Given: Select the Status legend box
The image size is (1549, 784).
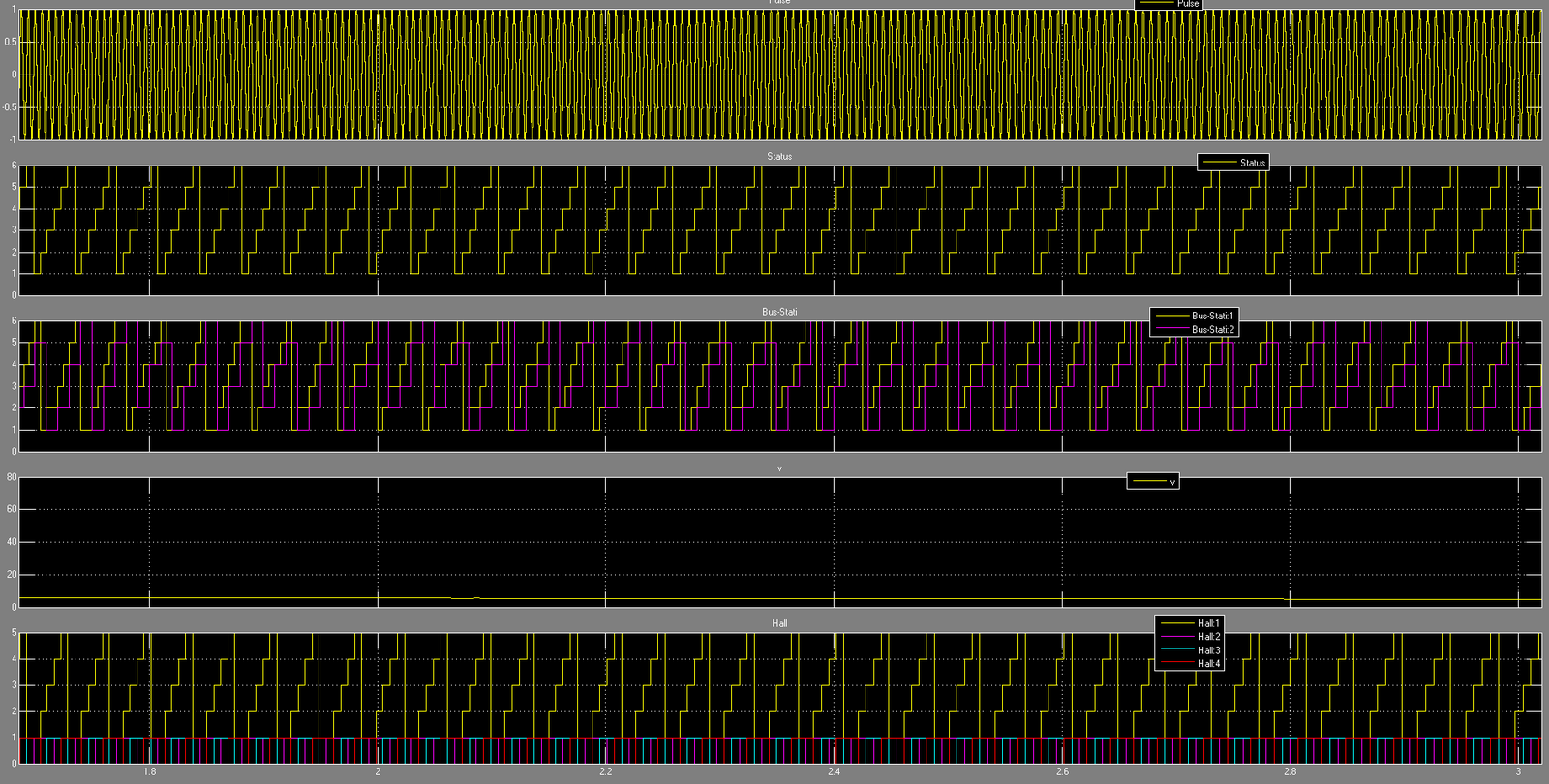Looking at the screenshot, I should pyautogui.click(x=1232, y=163).
